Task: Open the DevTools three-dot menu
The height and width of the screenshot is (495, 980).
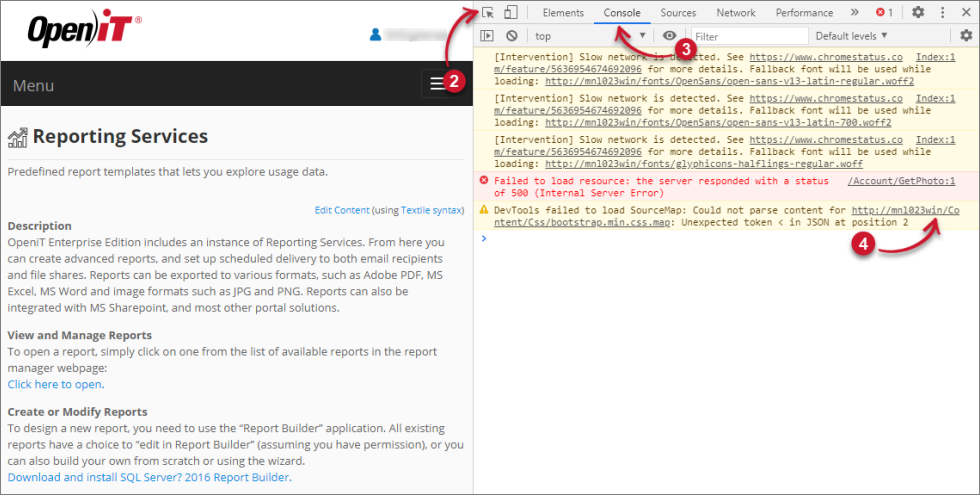Action: (x=942, y=12)
